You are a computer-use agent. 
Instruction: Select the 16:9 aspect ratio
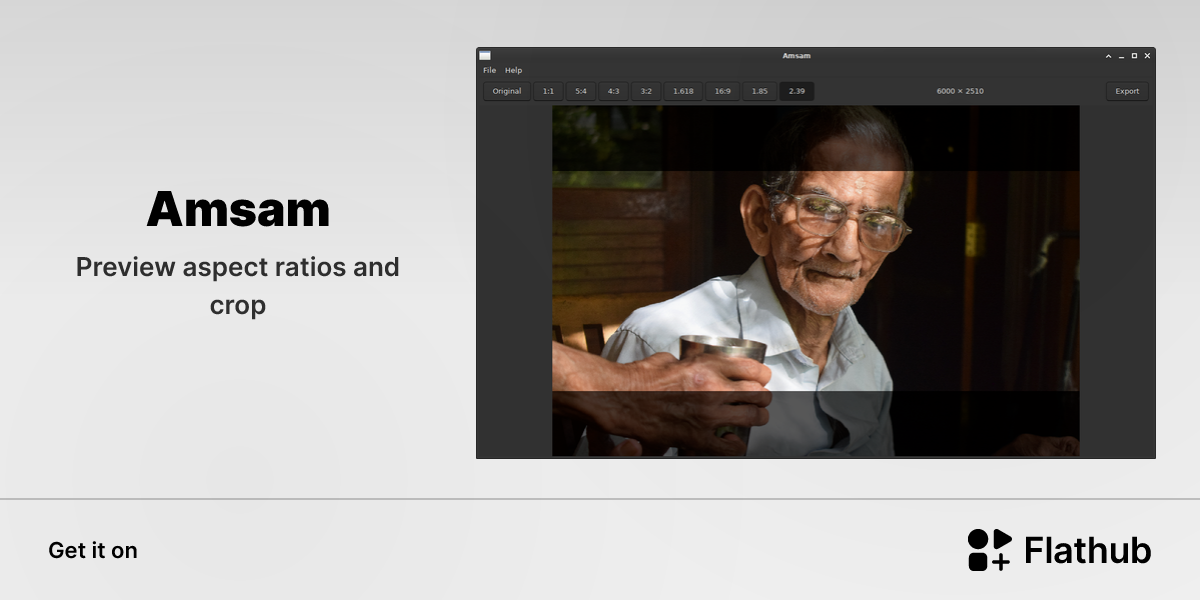coord(722,92)
